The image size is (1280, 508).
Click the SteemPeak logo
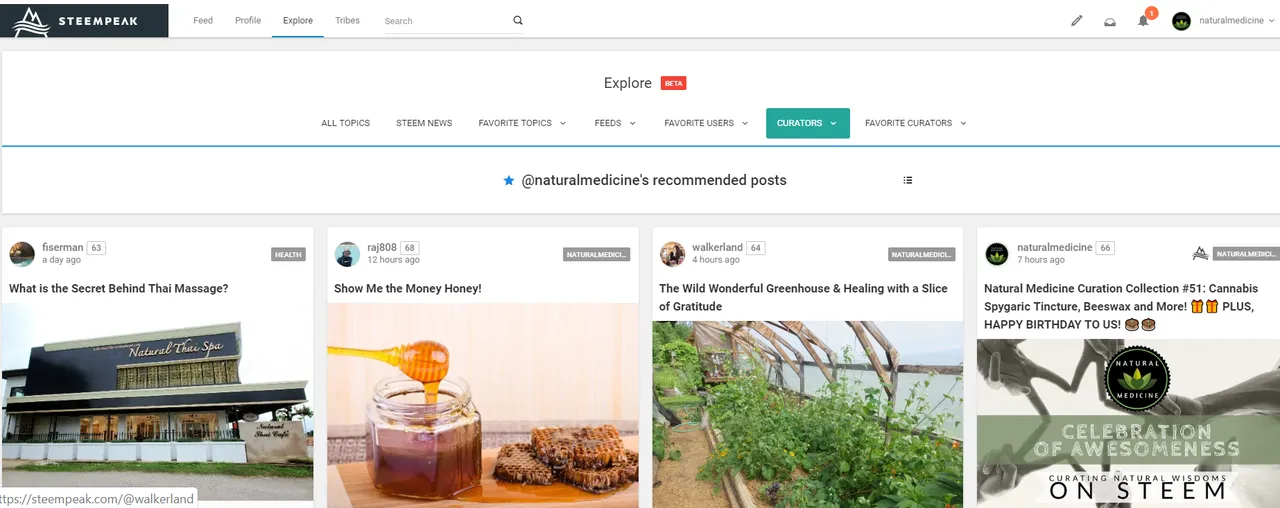click(x=84, y=19)
